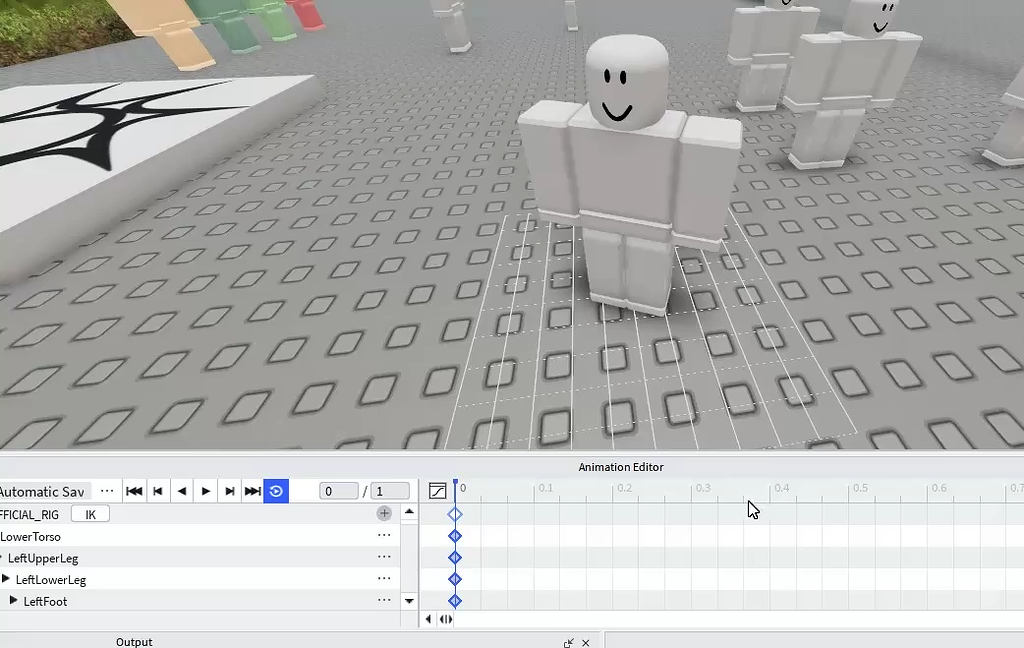
Task: Toggle the Curve Editor view
Action: (x=437, y=490)
